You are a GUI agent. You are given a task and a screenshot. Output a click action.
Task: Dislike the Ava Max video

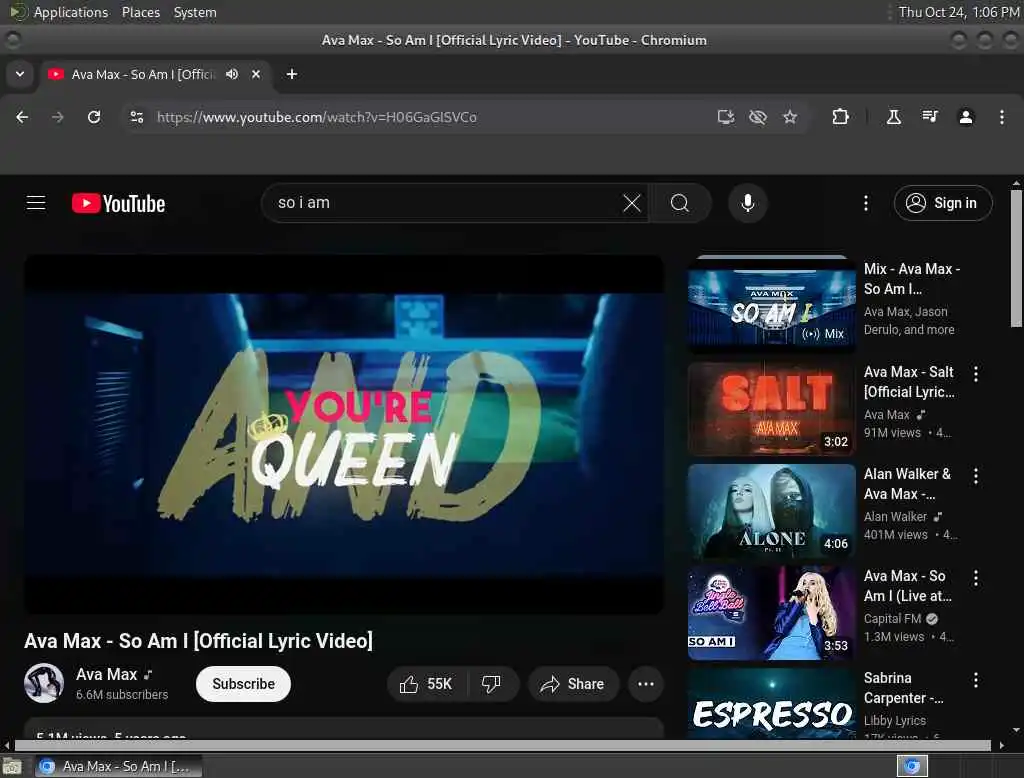pos(492,684)
